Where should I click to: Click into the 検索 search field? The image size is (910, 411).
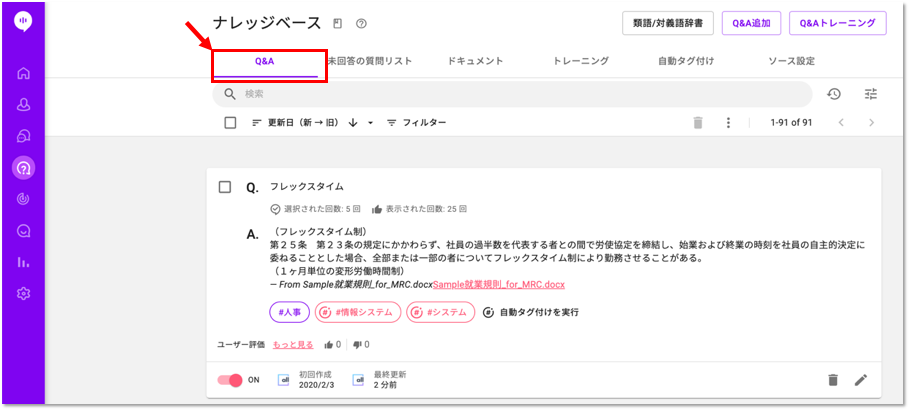(x=512, y=94)
